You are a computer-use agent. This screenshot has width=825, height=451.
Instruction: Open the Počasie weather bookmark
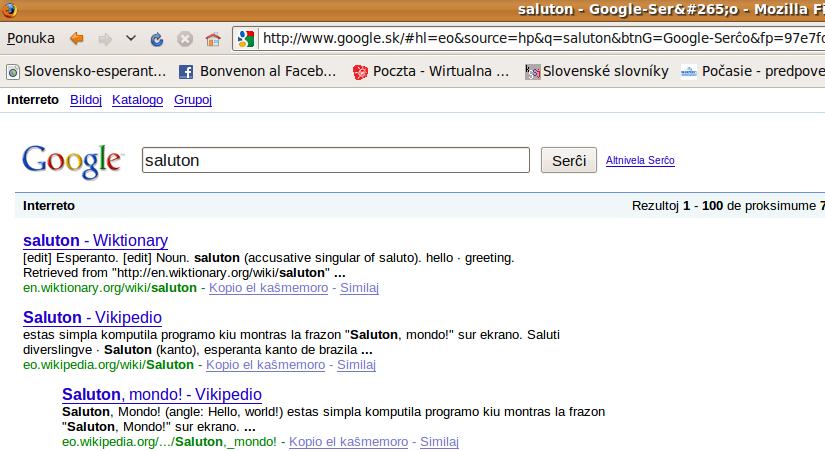tap(753, 71)
